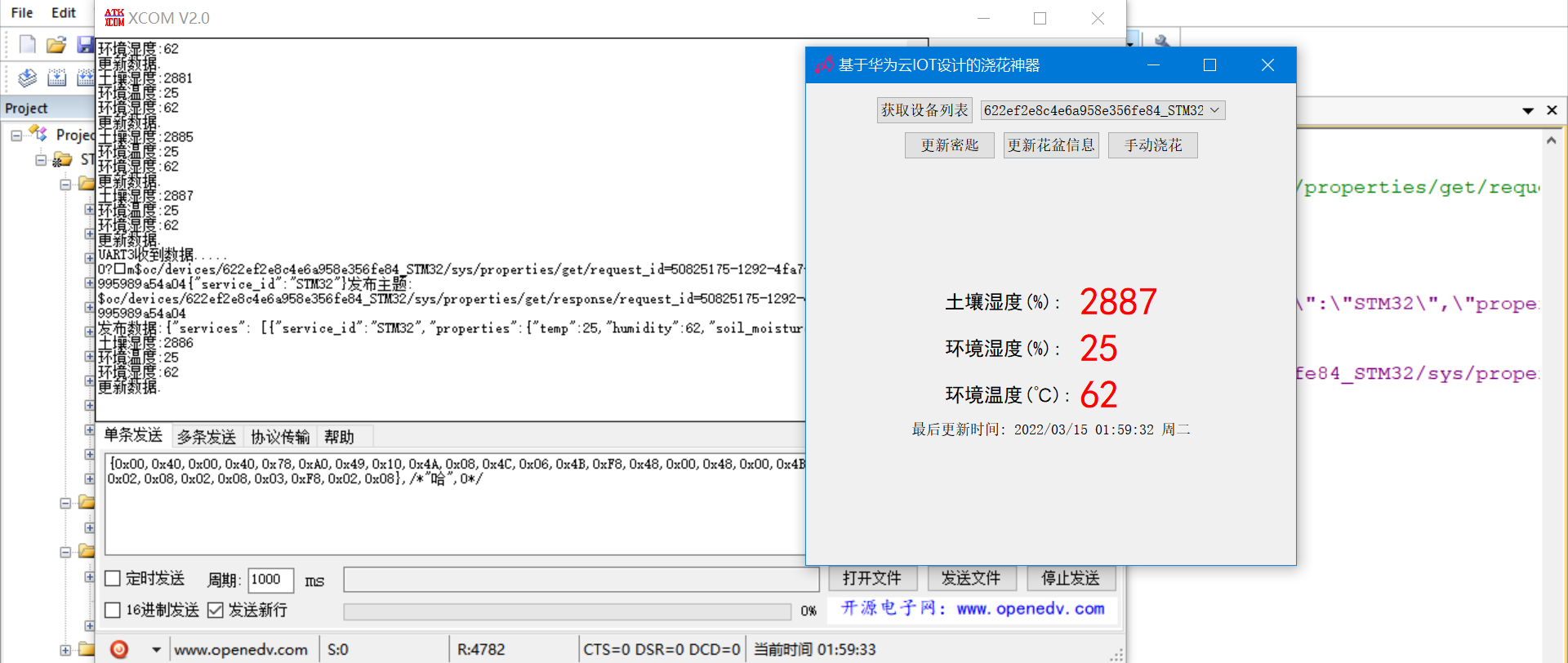Click the Save floppy disk icon in Keil toolbar

pos(85,44)
